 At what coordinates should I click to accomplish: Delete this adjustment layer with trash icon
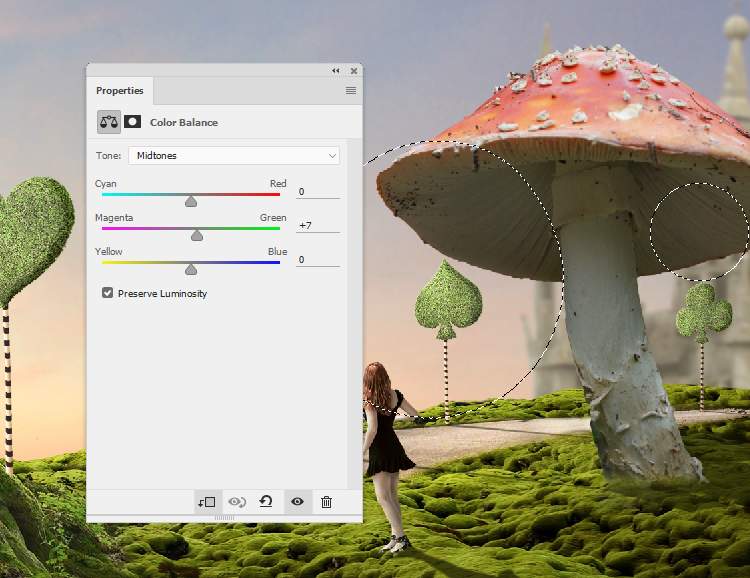pos(326,502)
